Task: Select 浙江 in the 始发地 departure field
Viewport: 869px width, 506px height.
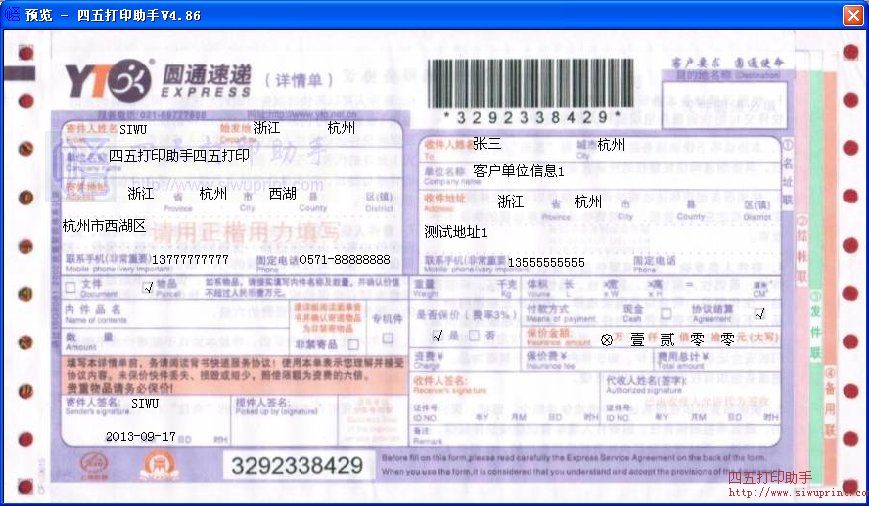Action: (x=267, y=127)
